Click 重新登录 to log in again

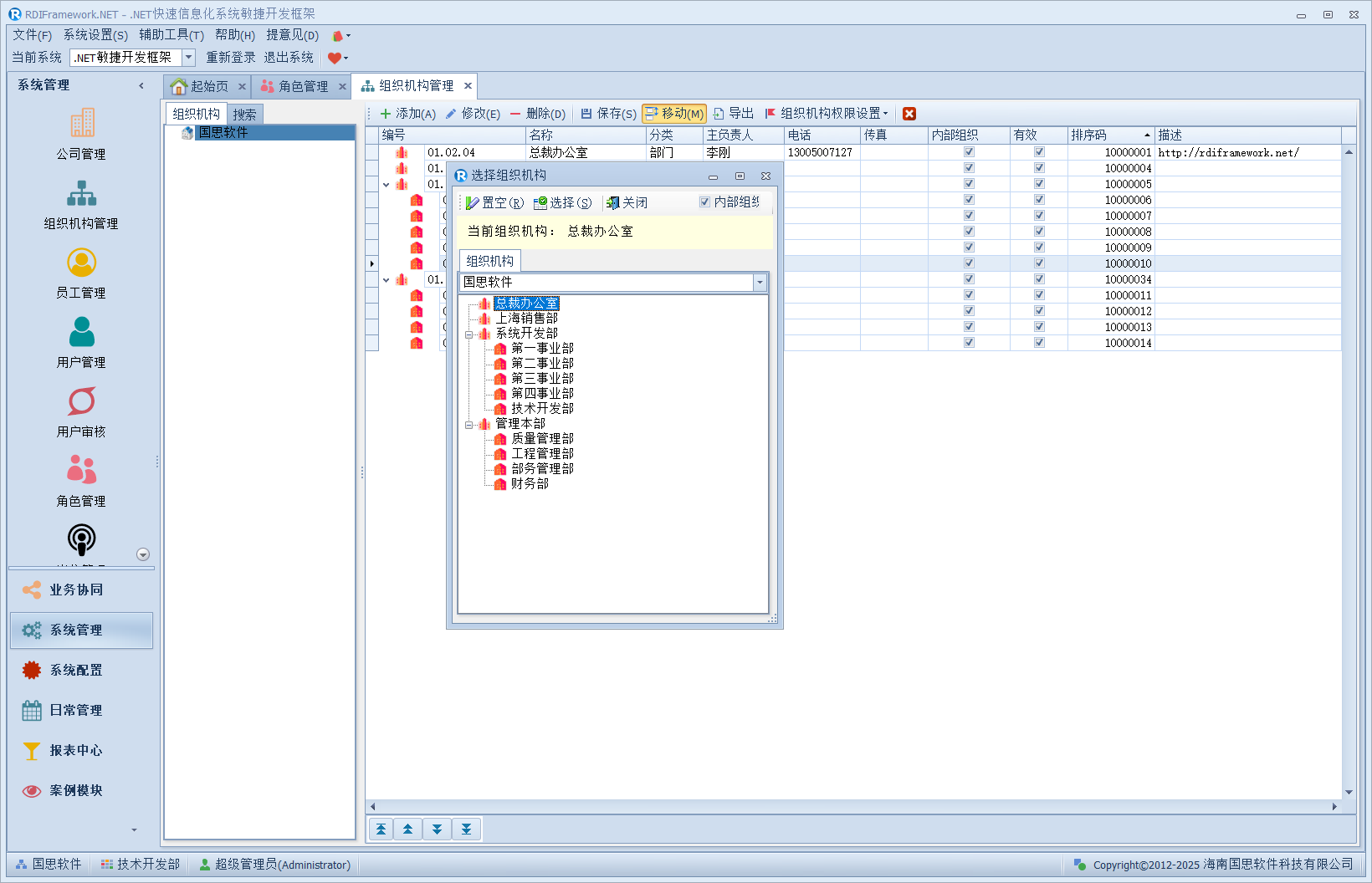[x=231, y=58]
